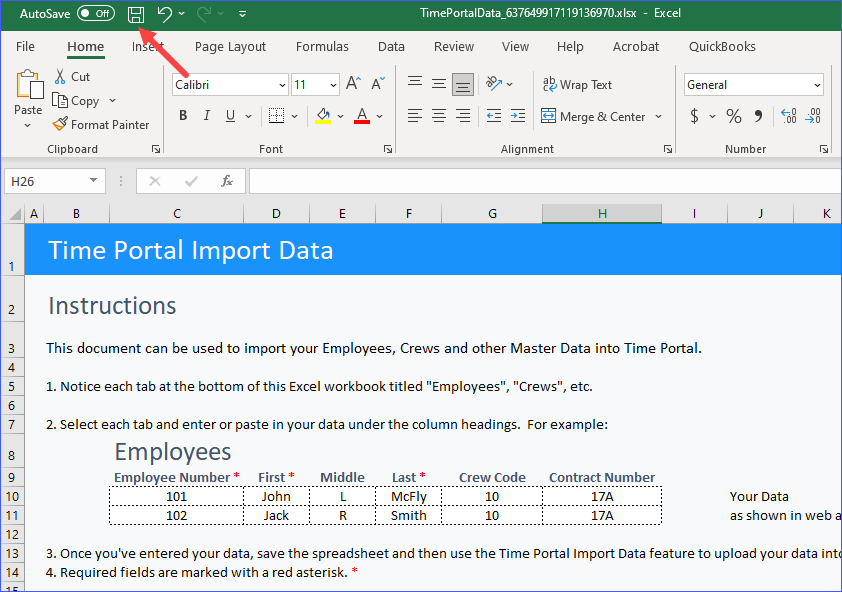Screen dimensions: 842x592
Task: Click into the formula bar
Action: pyautogui.click(x=543, y=181)
